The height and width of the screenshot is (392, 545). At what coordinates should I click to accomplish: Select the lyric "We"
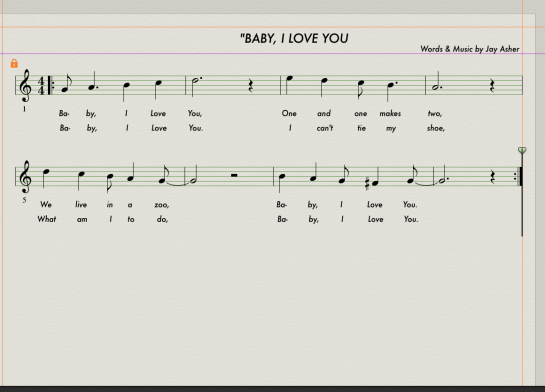tap(46, 204)
